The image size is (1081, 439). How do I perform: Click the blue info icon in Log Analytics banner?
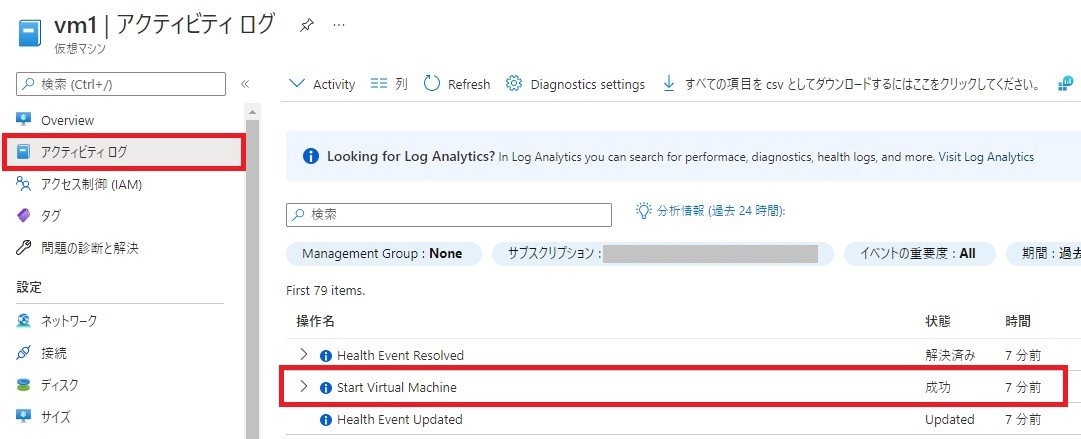(x=311, y=156)
